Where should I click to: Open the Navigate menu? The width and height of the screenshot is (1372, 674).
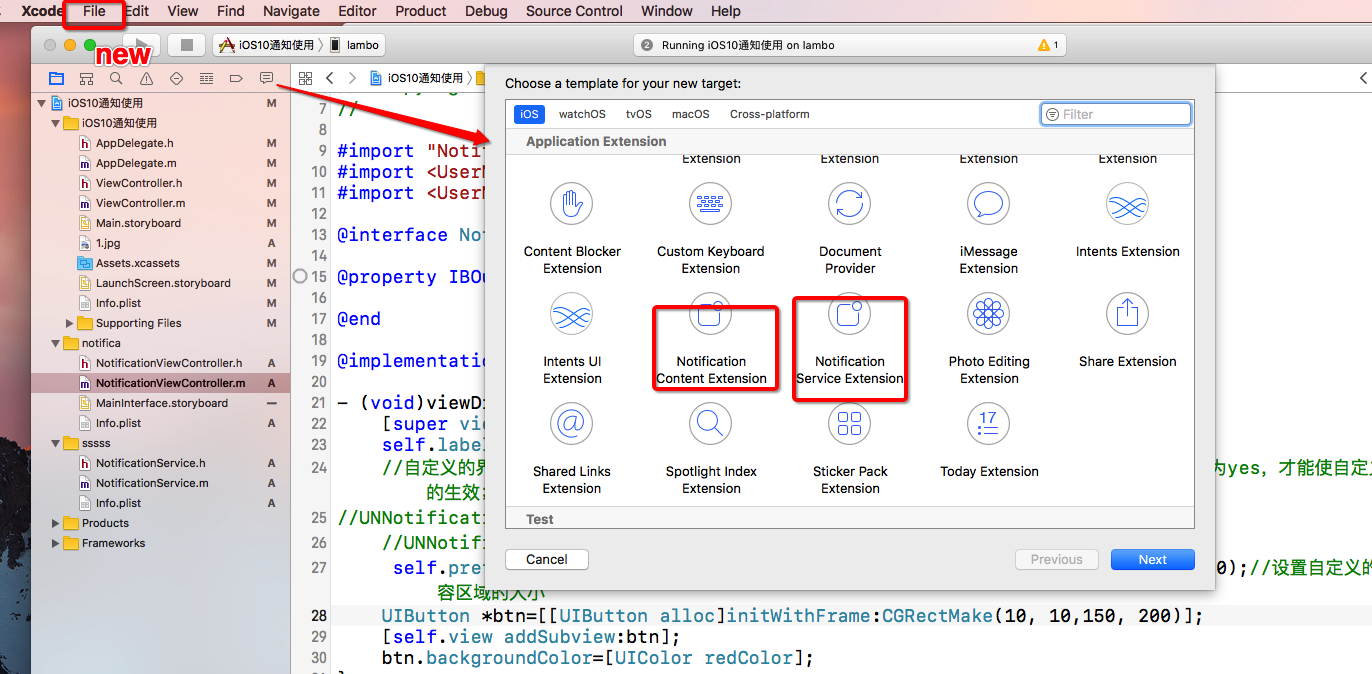[x=291, y=11]
